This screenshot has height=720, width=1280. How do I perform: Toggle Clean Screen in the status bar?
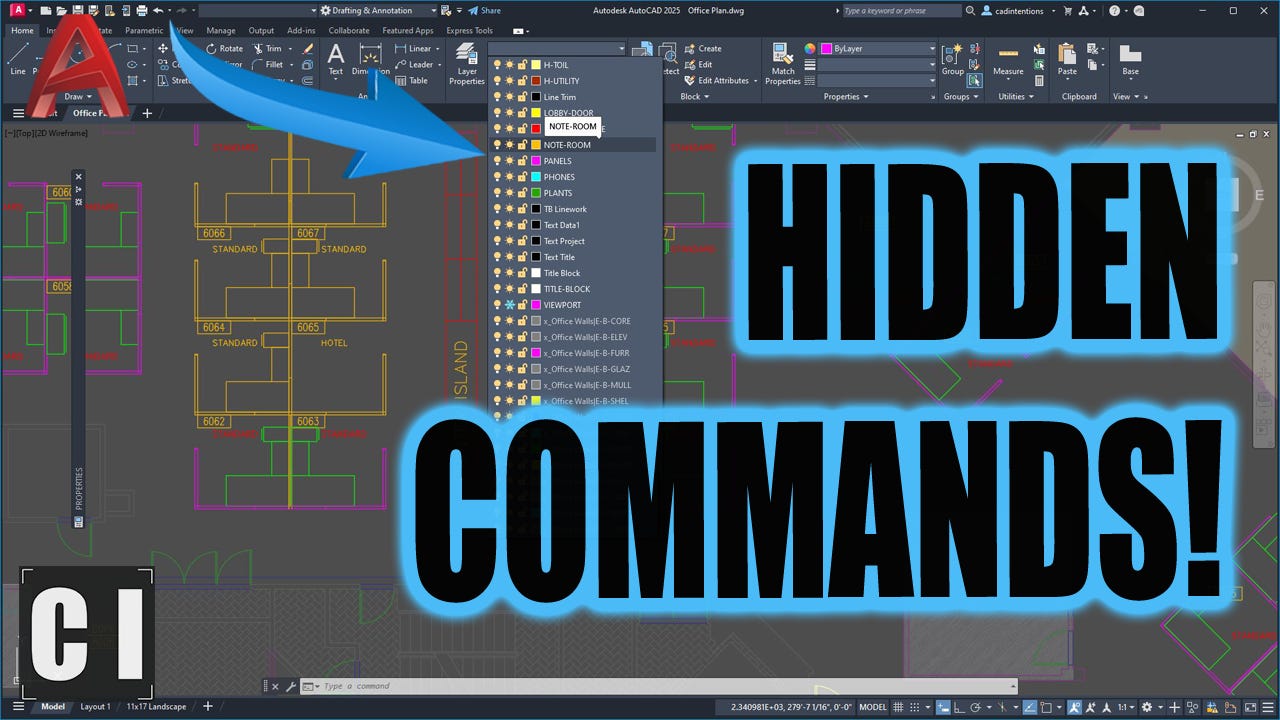(x=1250, y=707)
